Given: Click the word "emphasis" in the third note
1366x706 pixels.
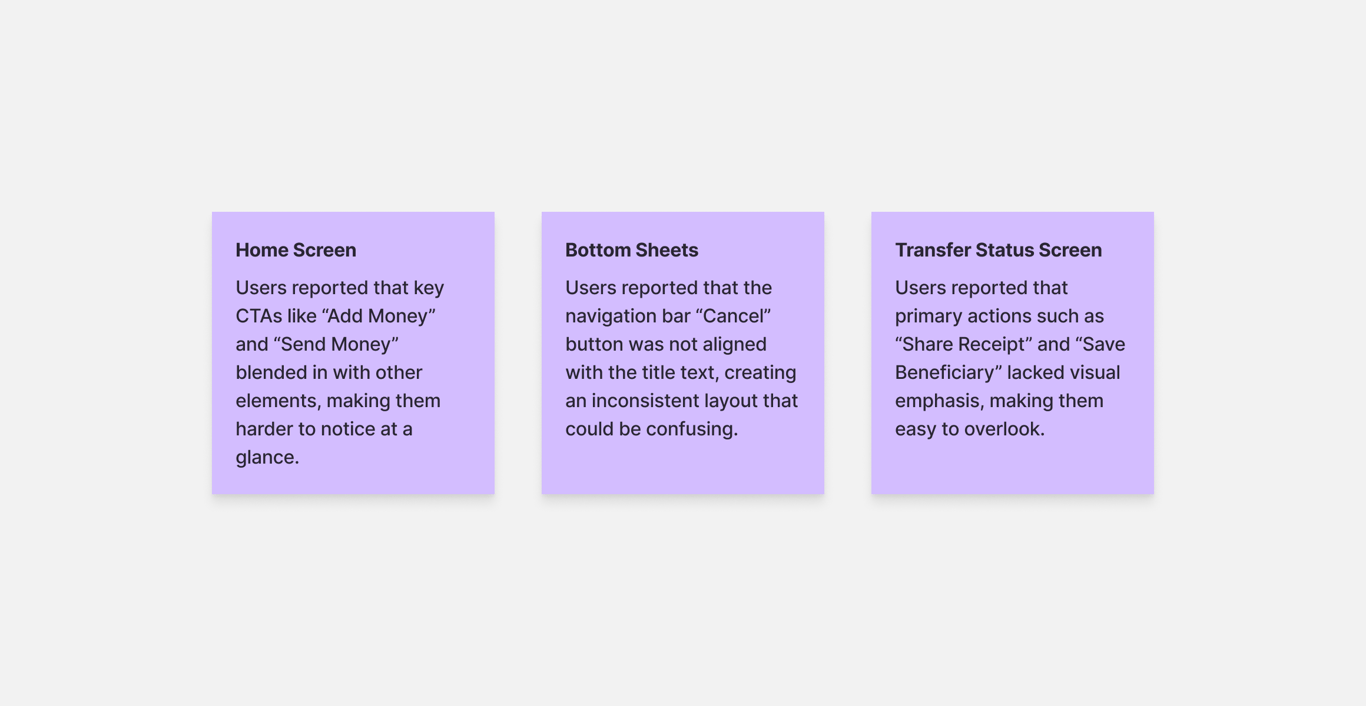Looking at the screenshot, I should (x=940, y=401).
